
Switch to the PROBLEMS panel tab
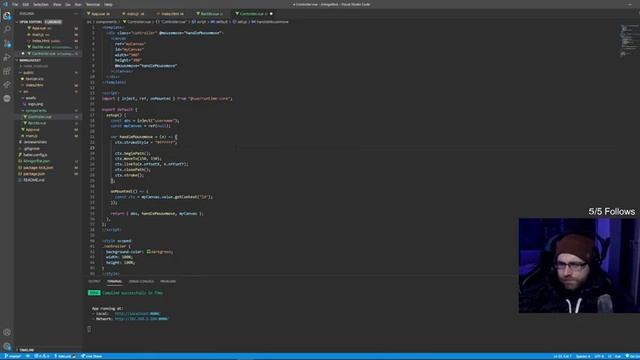[168, 281]
